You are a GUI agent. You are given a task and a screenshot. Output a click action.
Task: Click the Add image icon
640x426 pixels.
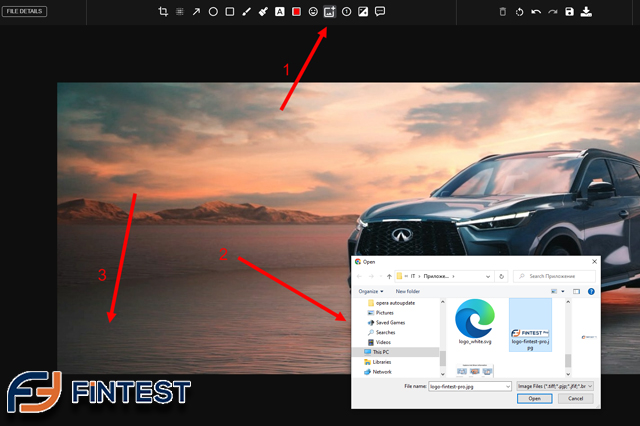[x=329, y=12]
